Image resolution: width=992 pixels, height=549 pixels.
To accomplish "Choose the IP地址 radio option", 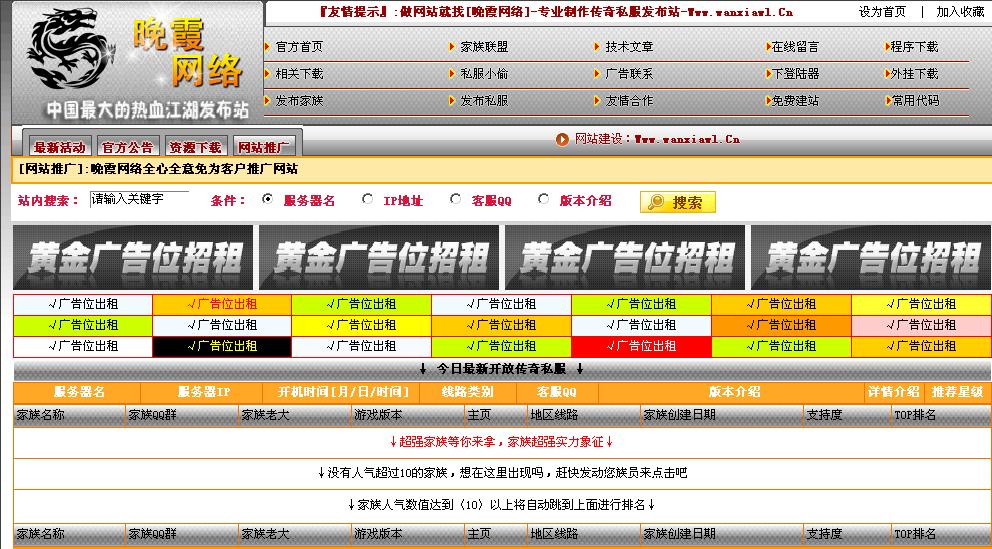I will [x=368, y=199].
